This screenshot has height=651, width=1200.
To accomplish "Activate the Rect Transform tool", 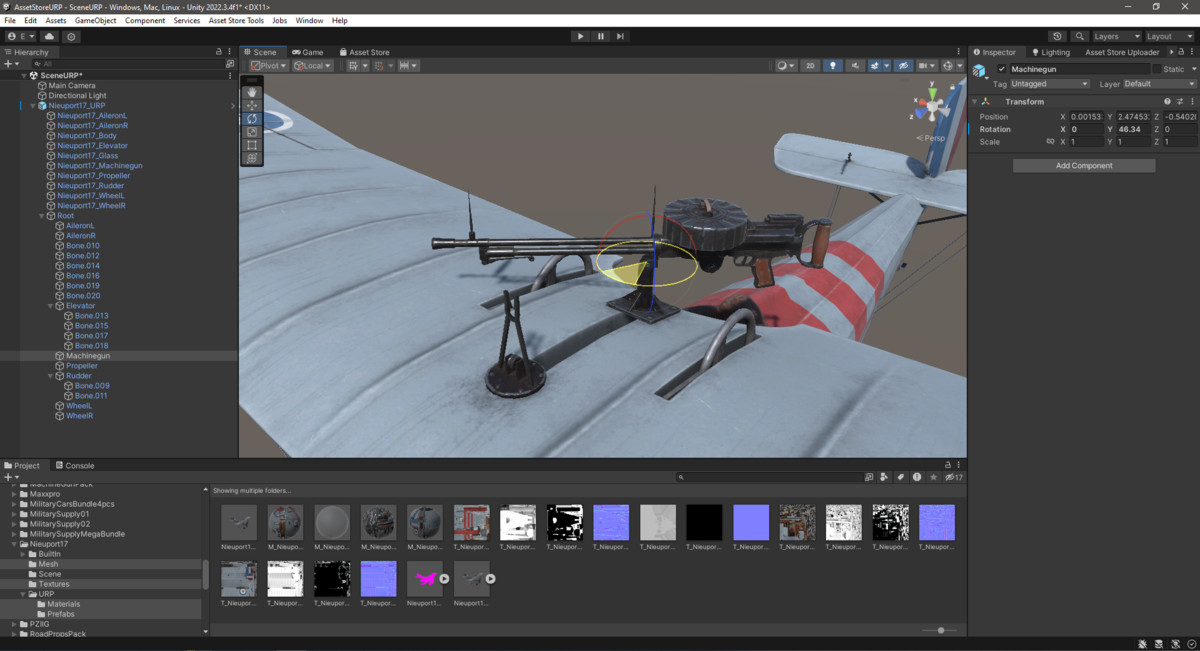I will point(251,144).
